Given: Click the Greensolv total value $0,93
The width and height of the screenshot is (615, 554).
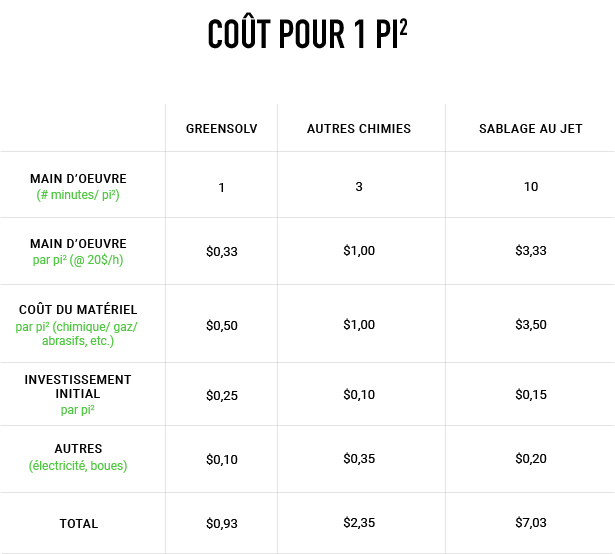Looking at the screenshot, I should [x=221, y=523].
